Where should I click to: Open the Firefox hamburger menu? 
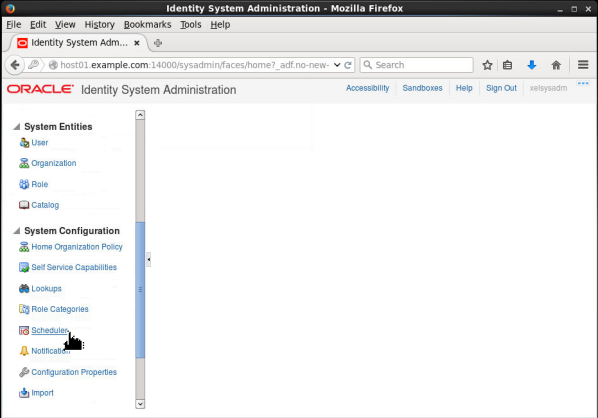(x=583, y=65)
